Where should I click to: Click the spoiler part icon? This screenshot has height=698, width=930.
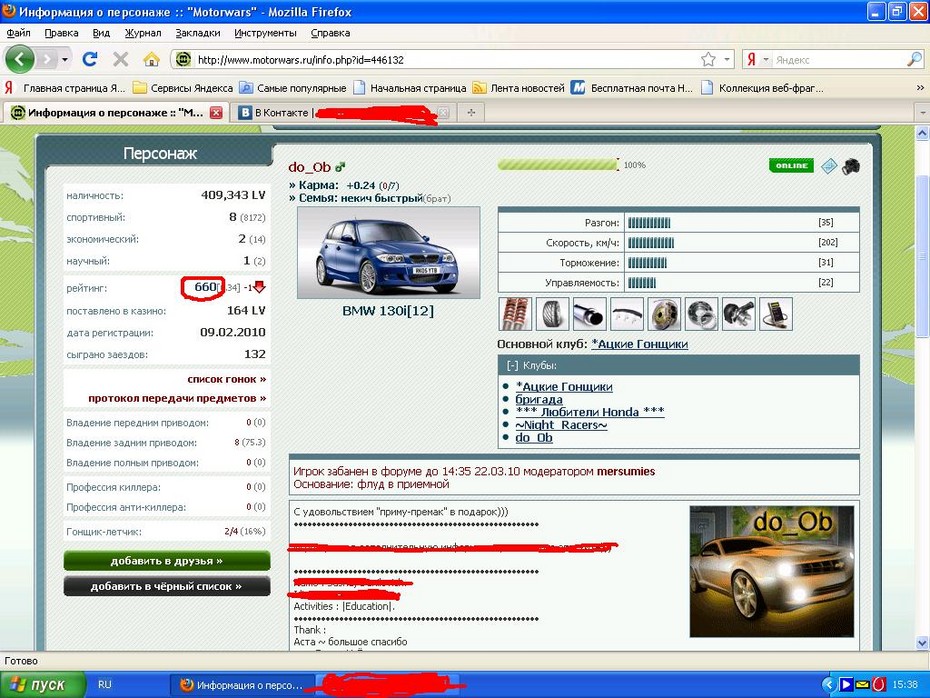[627, 314]
